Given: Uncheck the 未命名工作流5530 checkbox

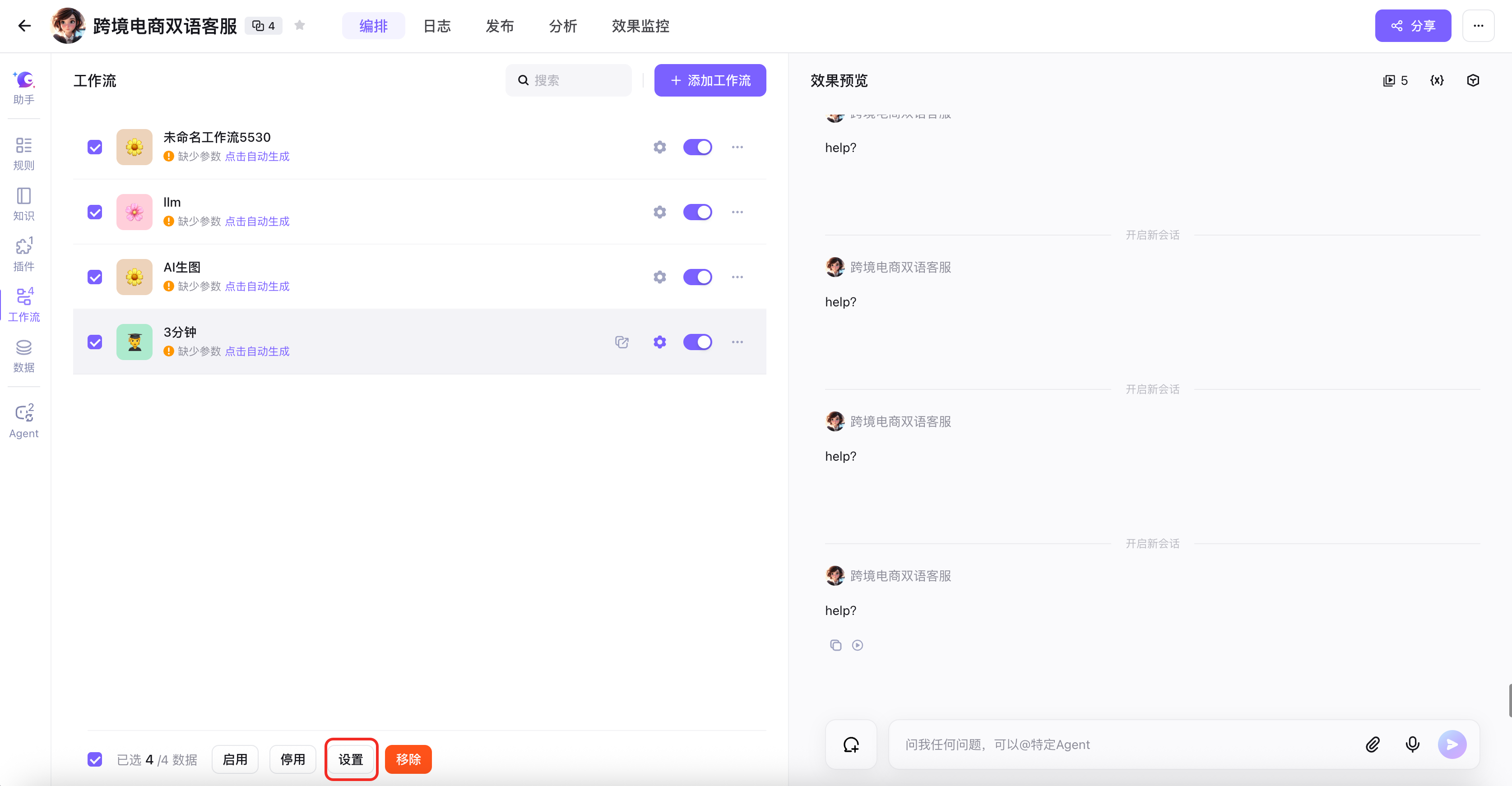Looking at the screenshot, I should 94,147.
